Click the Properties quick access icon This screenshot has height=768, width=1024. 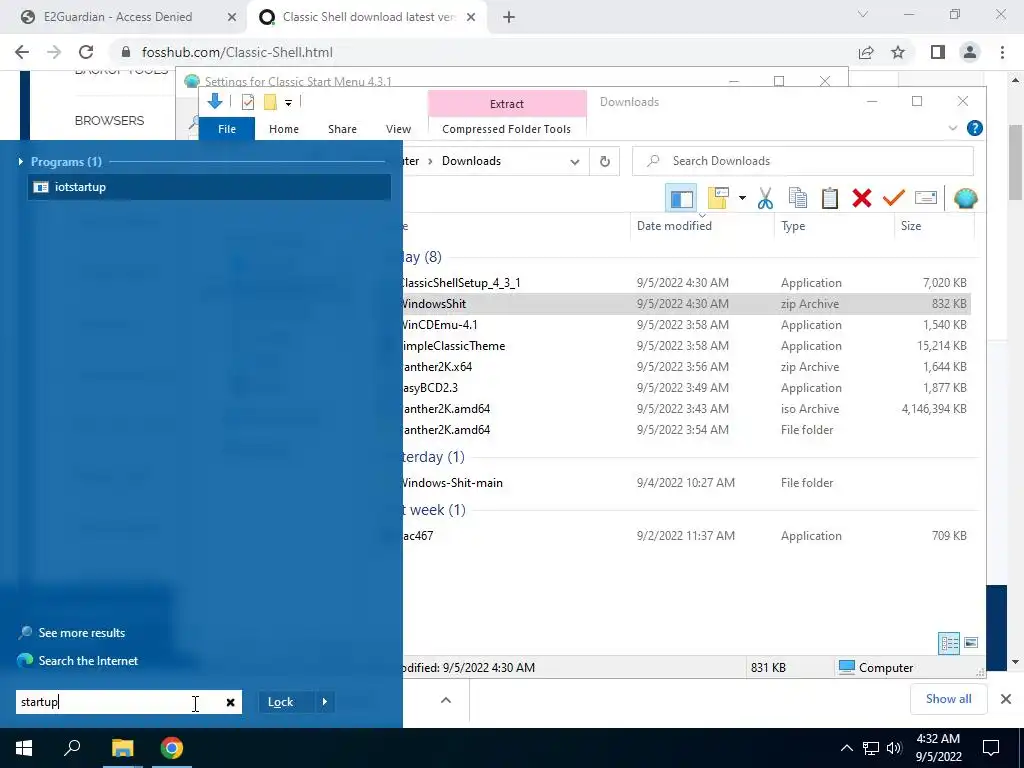pos(248,102)
